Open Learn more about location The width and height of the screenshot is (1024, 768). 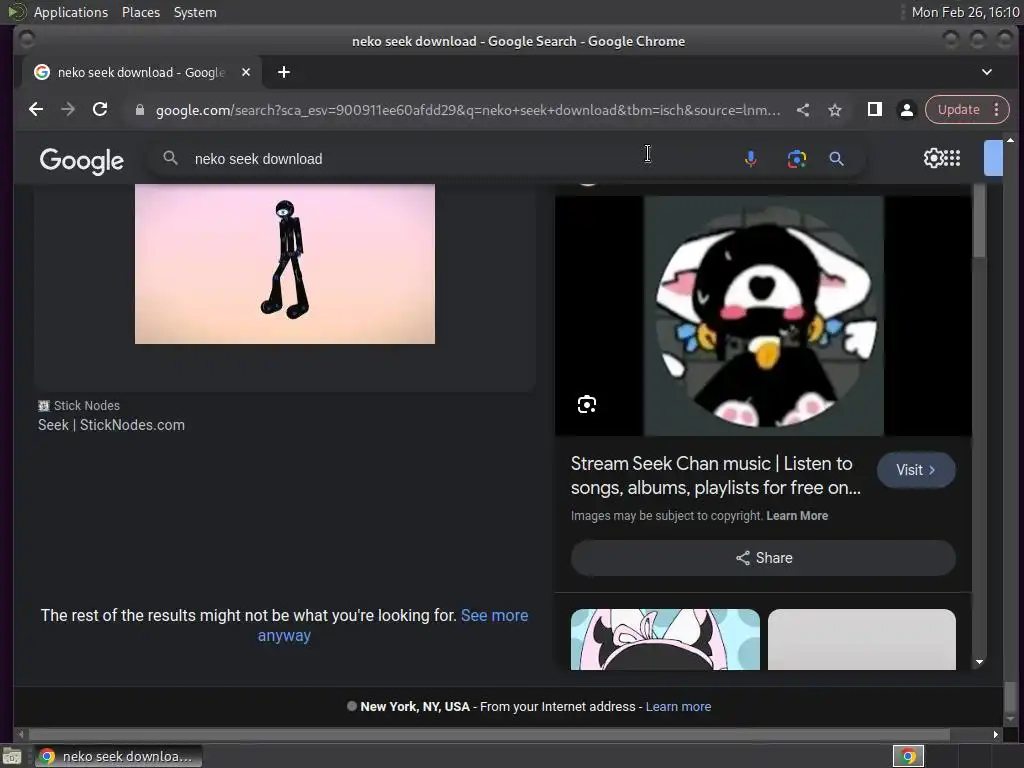coord(679,707)
